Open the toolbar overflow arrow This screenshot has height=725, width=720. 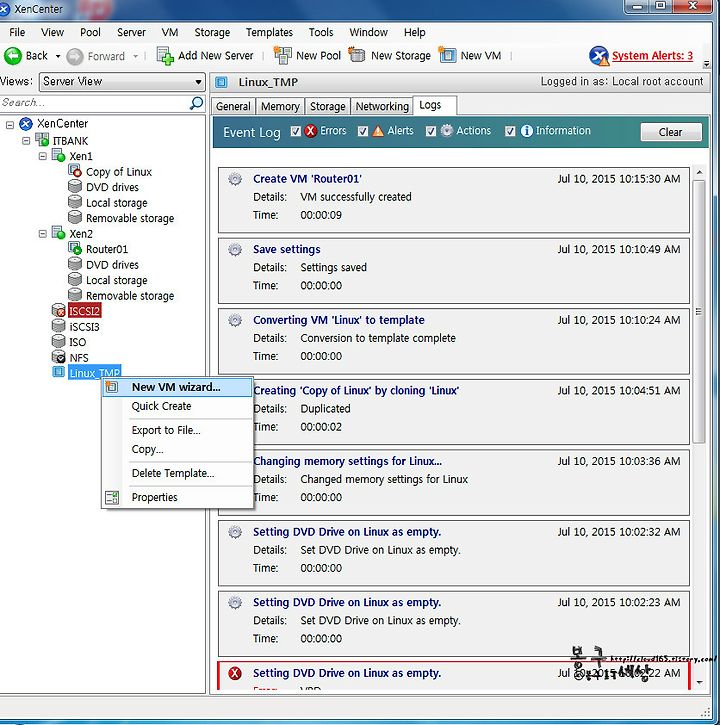pyautogui.click(x=706, y=64)
